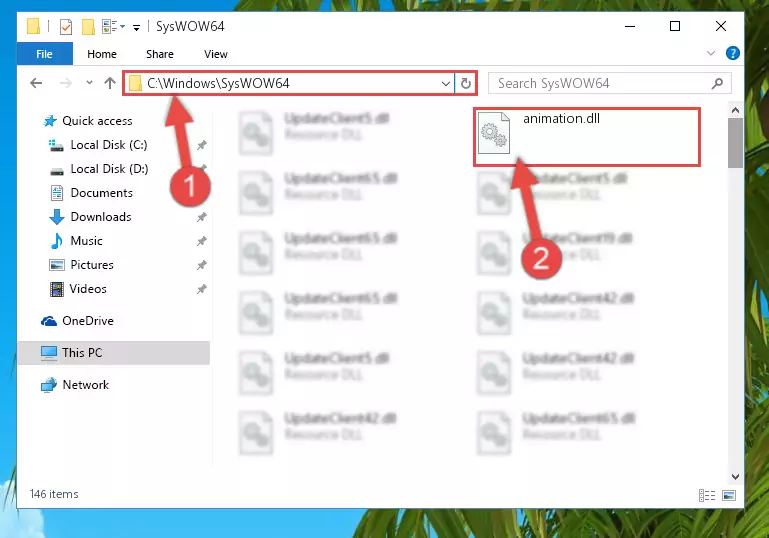Minimize the SysWOW64 window

coord(630,26)
